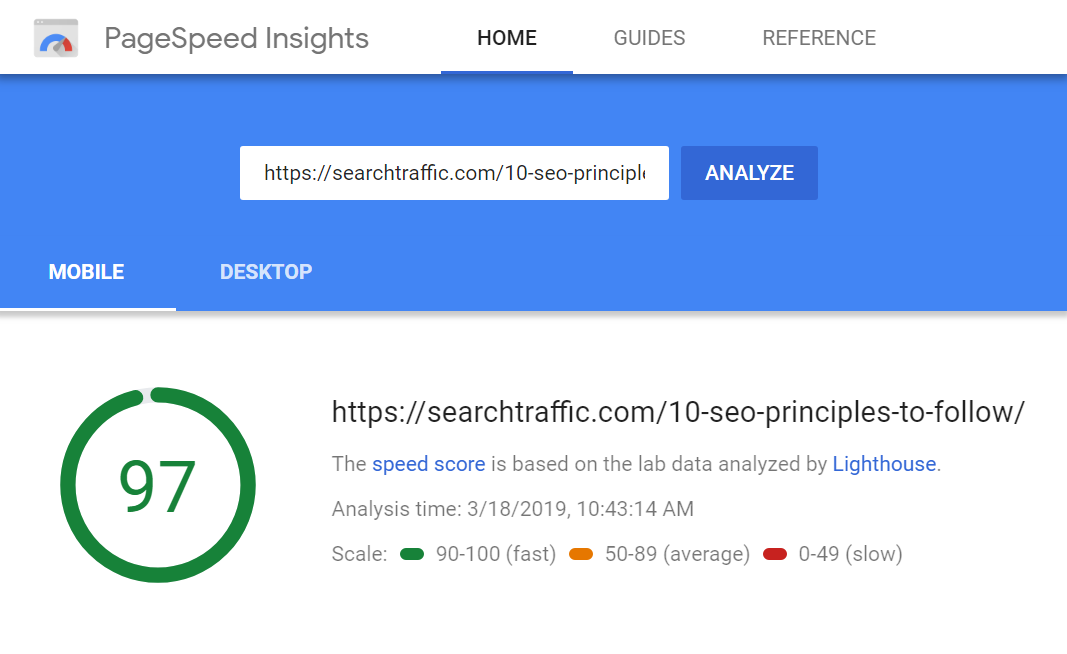Open the speed score link

coord(429,464)
